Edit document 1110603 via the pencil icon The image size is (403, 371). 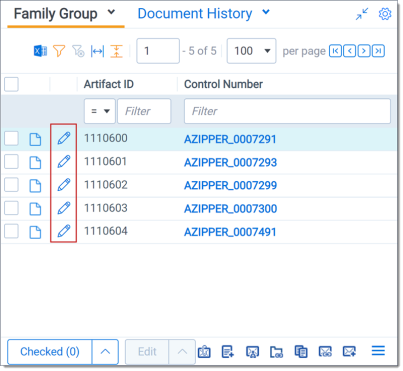(64, 208)
